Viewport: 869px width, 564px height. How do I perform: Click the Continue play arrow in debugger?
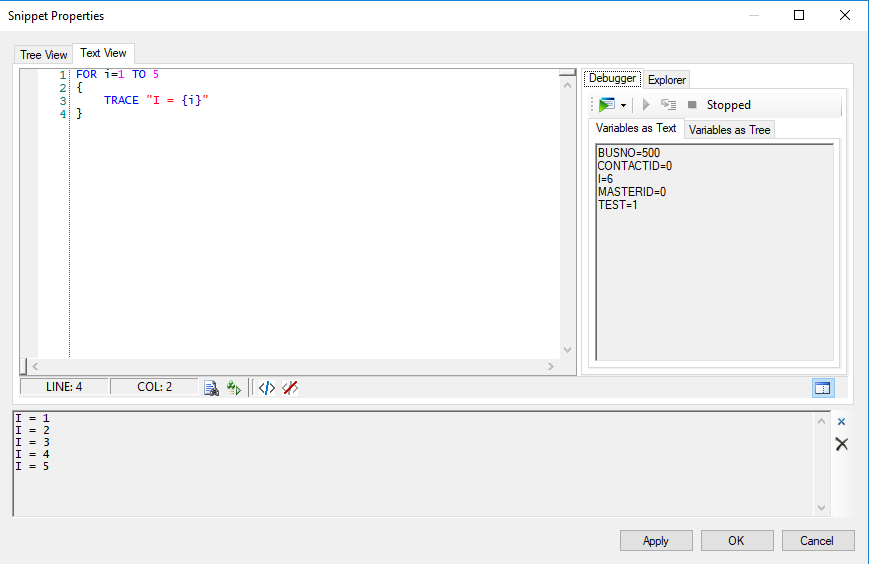click(x=646, y=105)
